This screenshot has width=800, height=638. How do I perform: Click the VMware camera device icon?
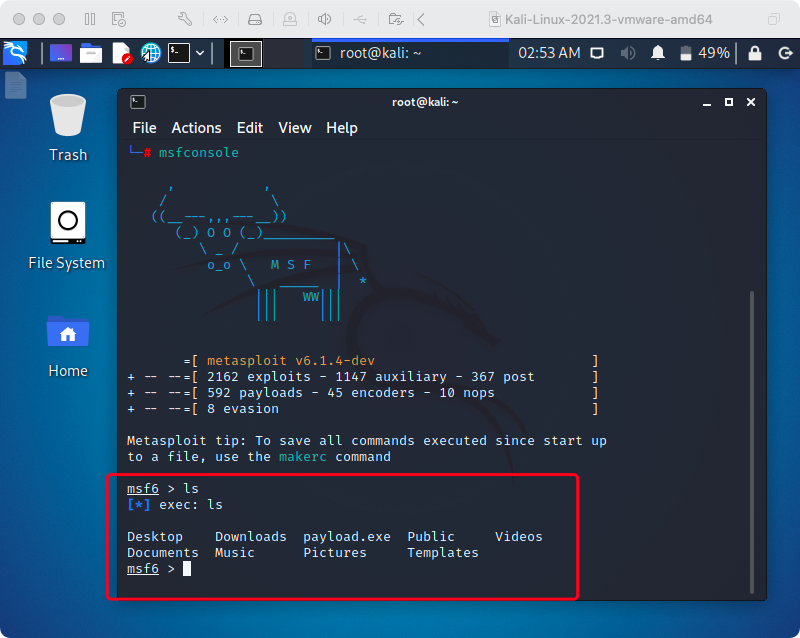point(290,19)
